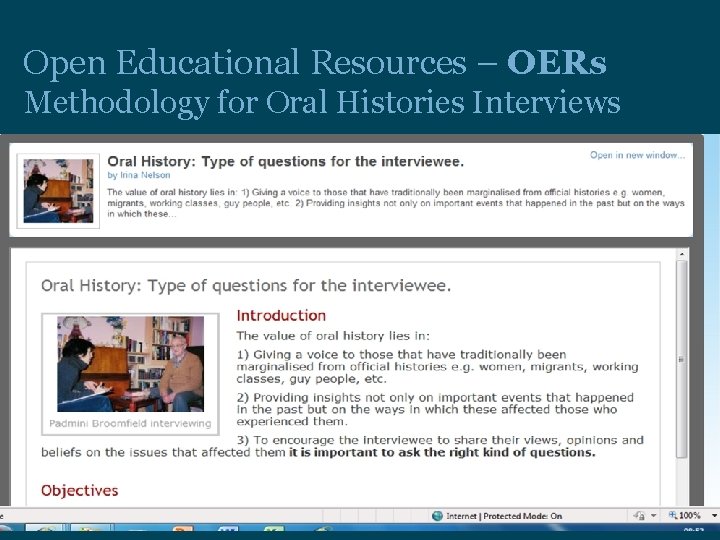
Task: Open the zoom level dropdown arrow
Action: coord(714,516)
